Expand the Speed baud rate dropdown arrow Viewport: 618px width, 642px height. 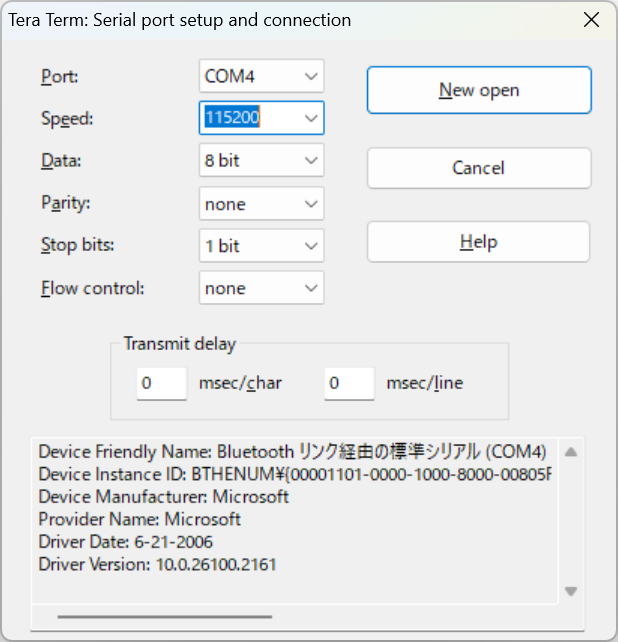click(x=311, y=118)
